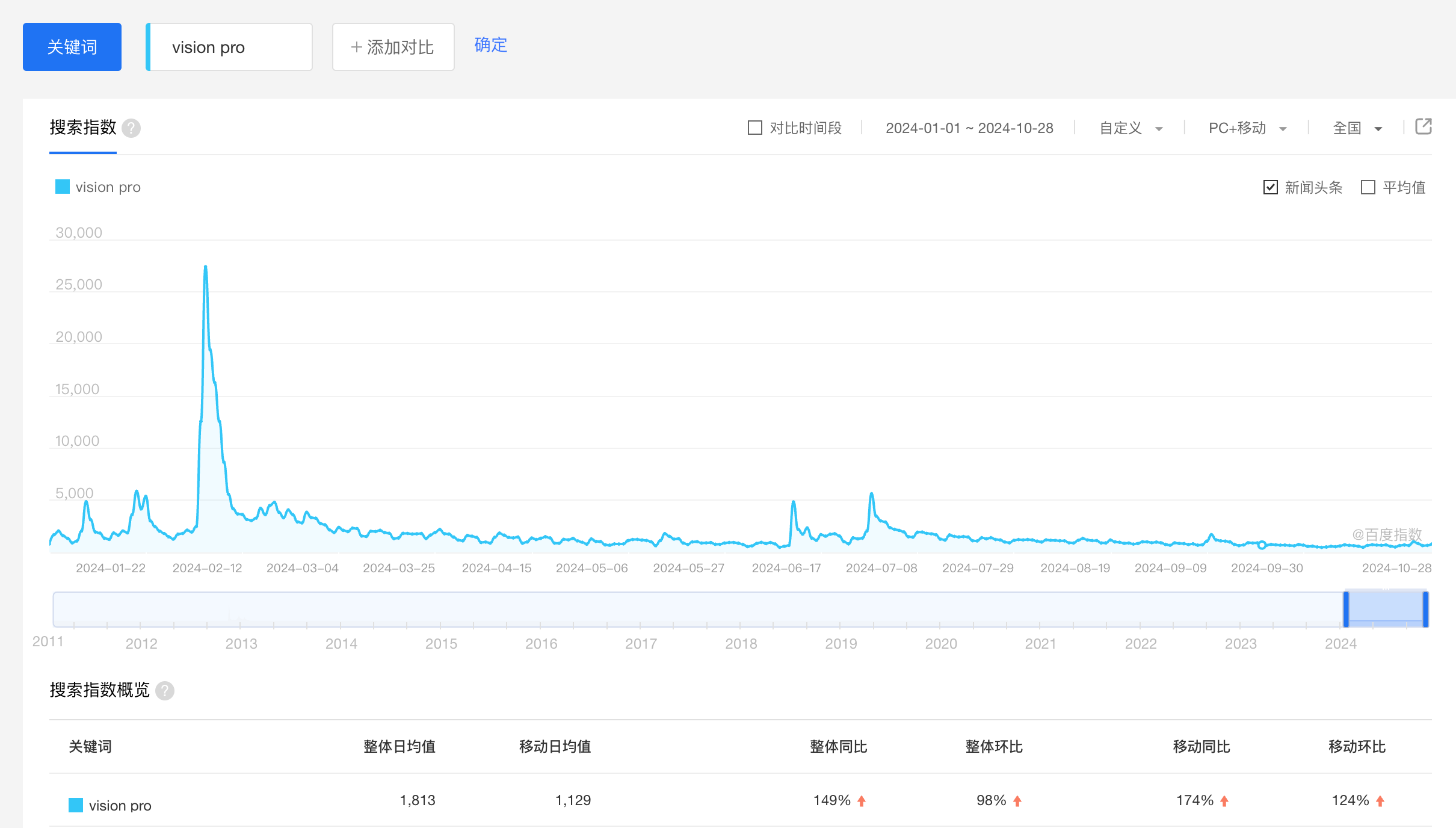Select the 搜索指数 tab
This screenshot has height=828, width=1456.
coord(83,128)
